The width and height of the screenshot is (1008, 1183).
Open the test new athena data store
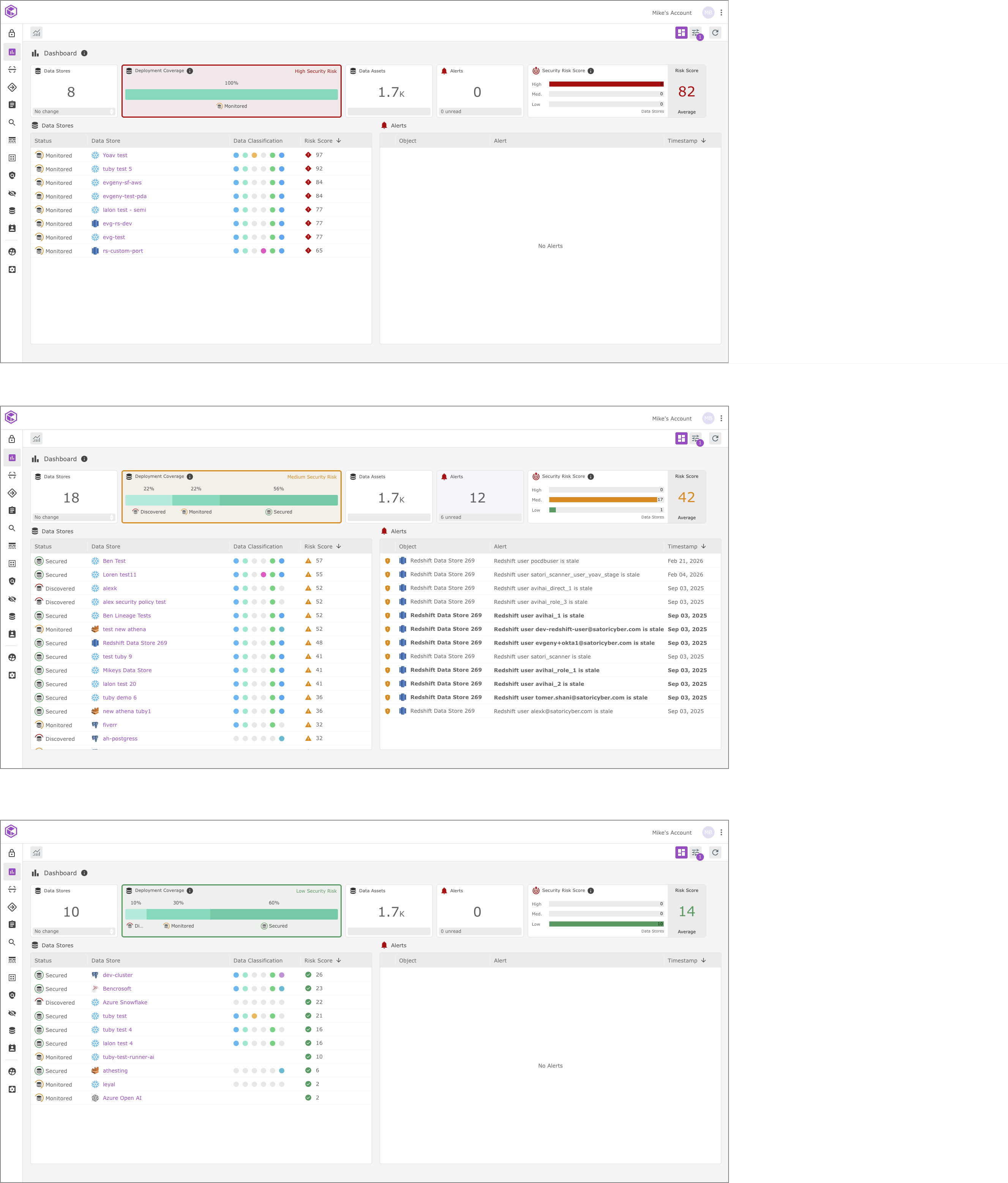124,629
